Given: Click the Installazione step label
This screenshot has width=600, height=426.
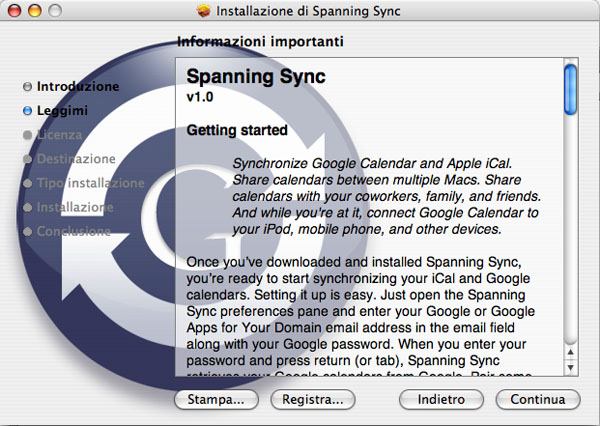Looking at the screenshot, I should coord(75,207).
